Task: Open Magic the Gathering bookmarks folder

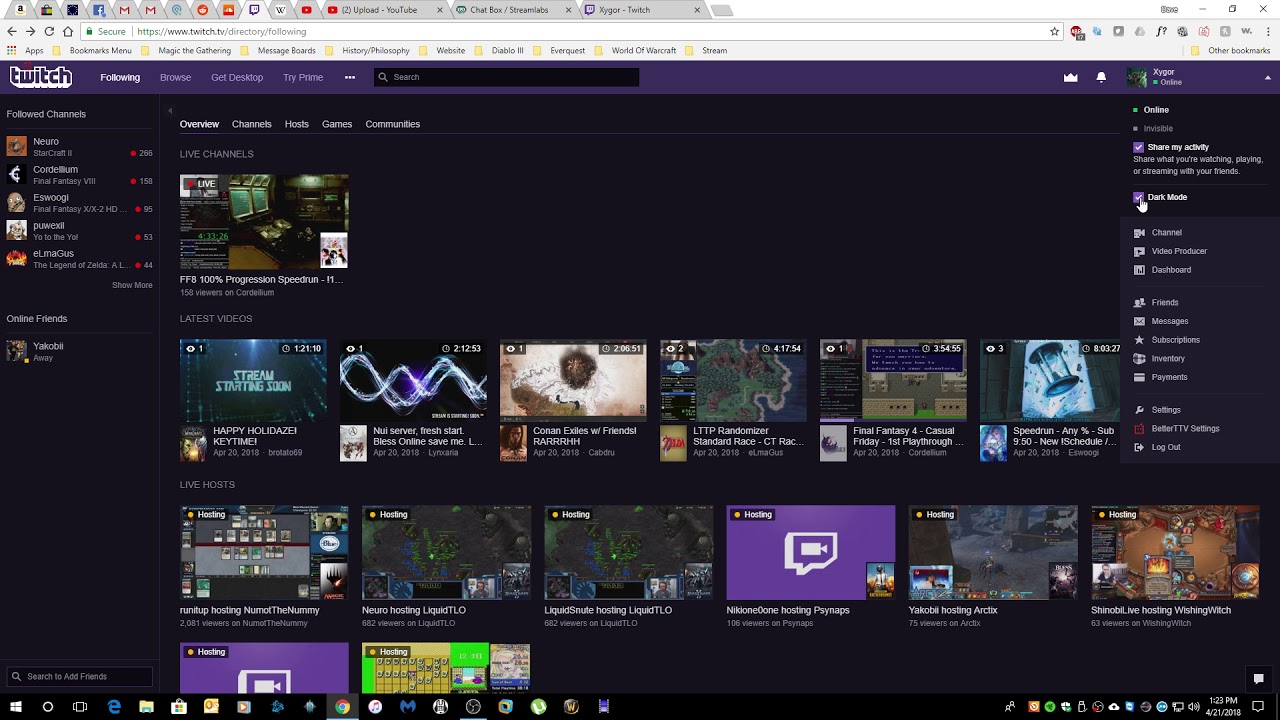Action: 186,51
